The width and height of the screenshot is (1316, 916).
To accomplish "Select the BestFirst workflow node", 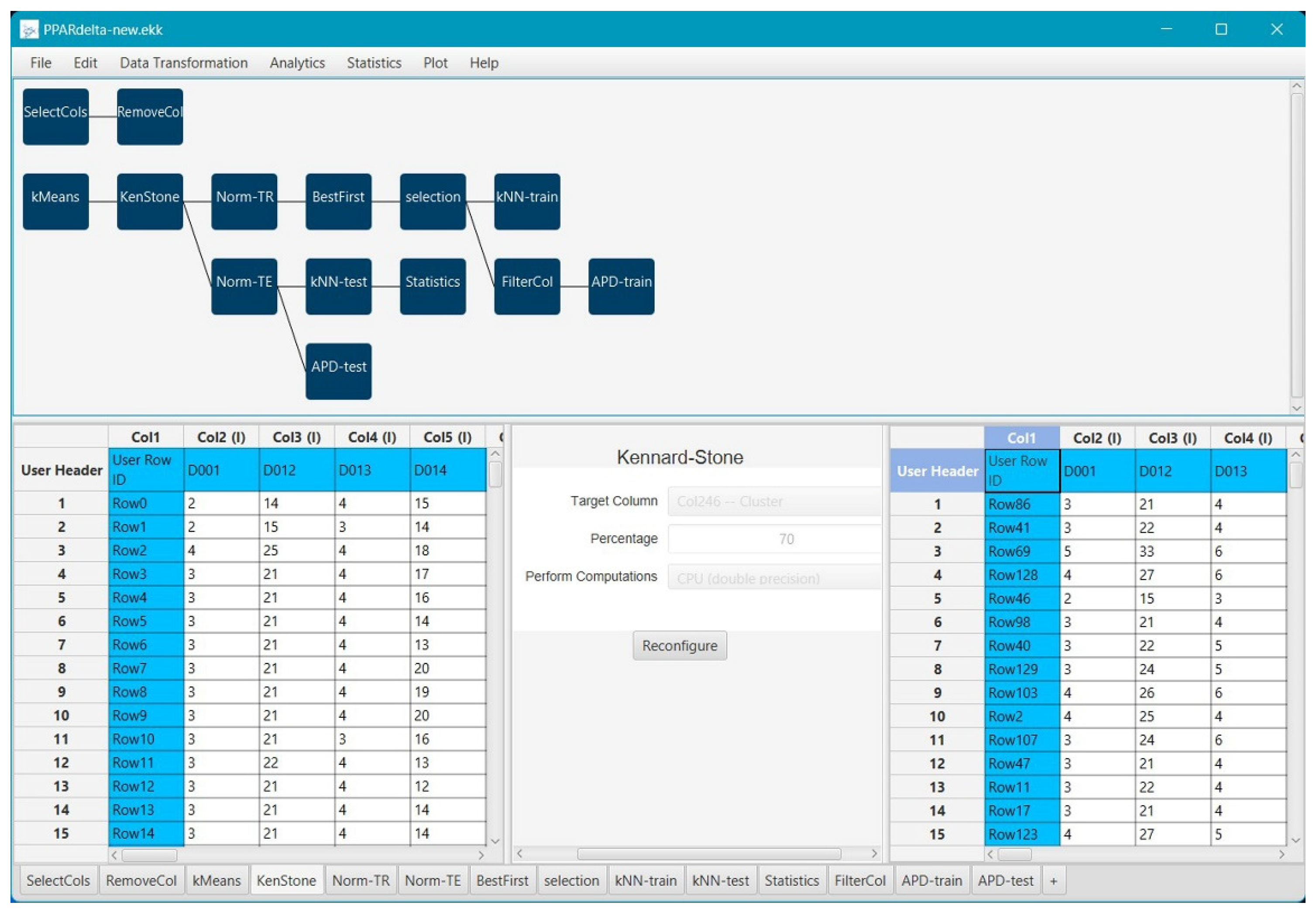I will coord(338,201).
